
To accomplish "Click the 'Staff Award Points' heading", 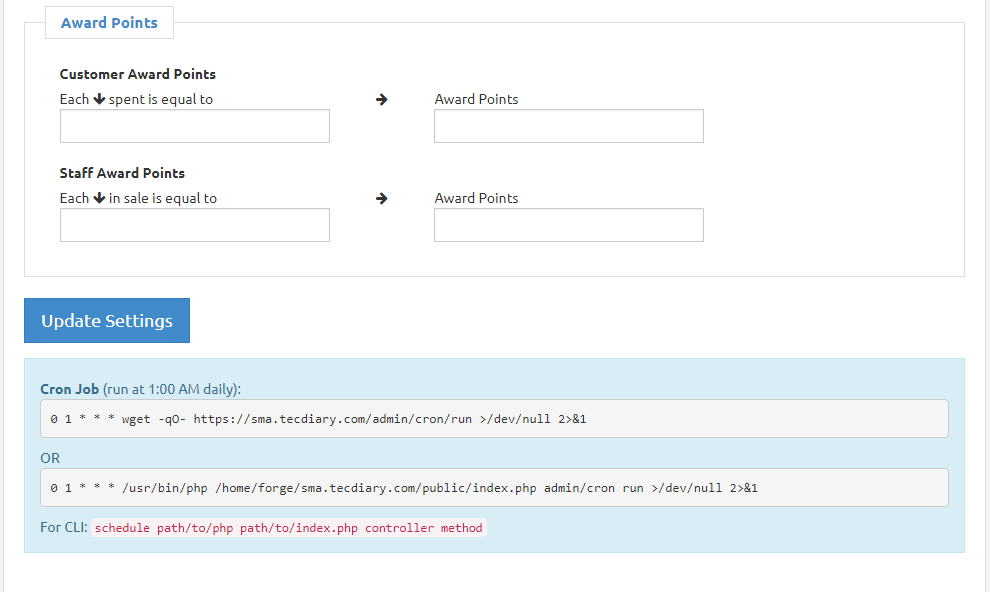I will (x=122, y=173).
